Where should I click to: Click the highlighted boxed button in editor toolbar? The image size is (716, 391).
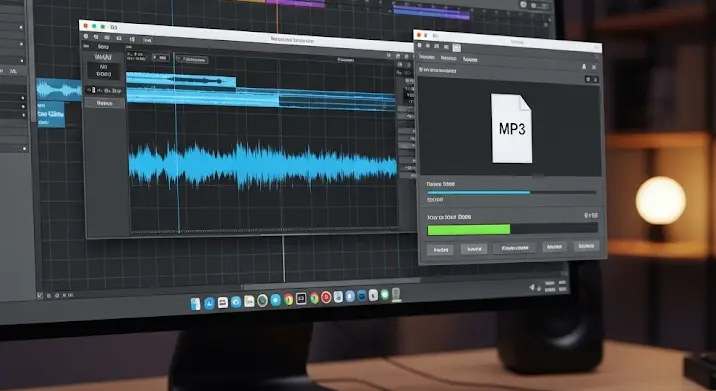point(147,40)
